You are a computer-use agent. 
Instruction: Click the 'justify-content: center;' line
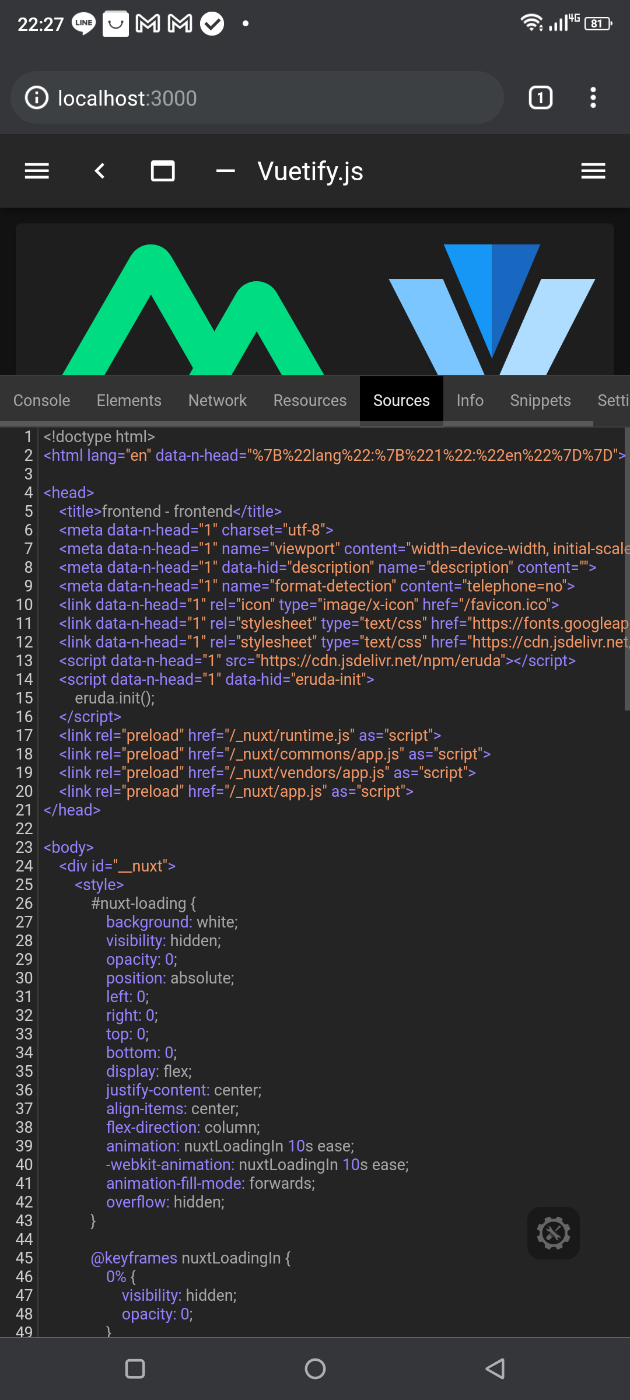(184, 1090)
